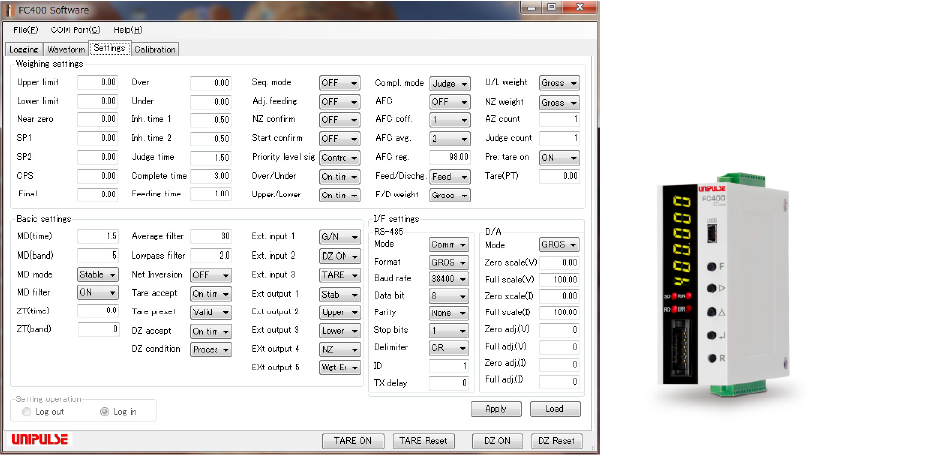Click the RS-485 ID input field
Screen dimensions: 939x455
[x=449, y=366]
